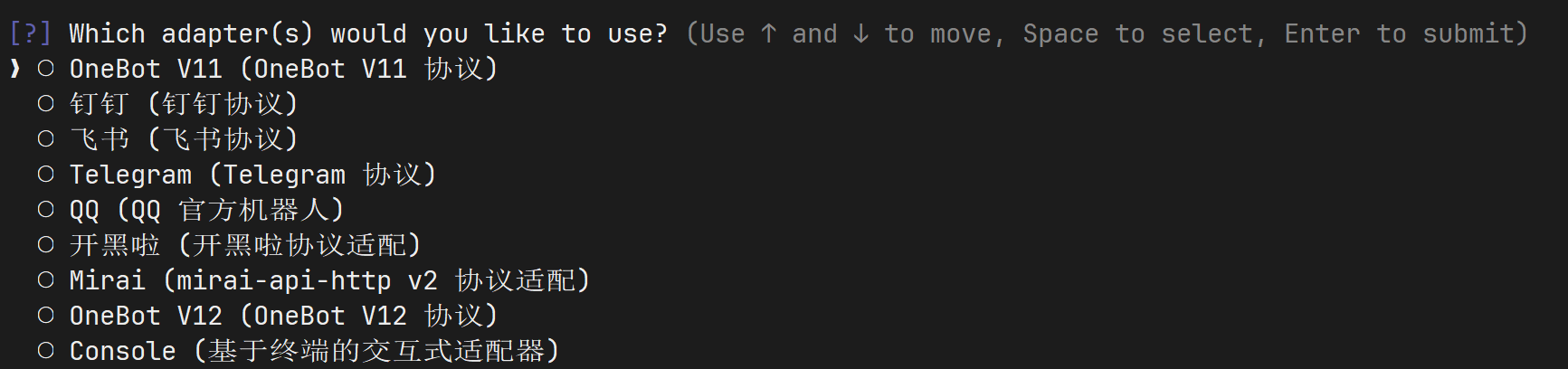
Task: Check the circle next to QQ
Action: tap(46, 210)
